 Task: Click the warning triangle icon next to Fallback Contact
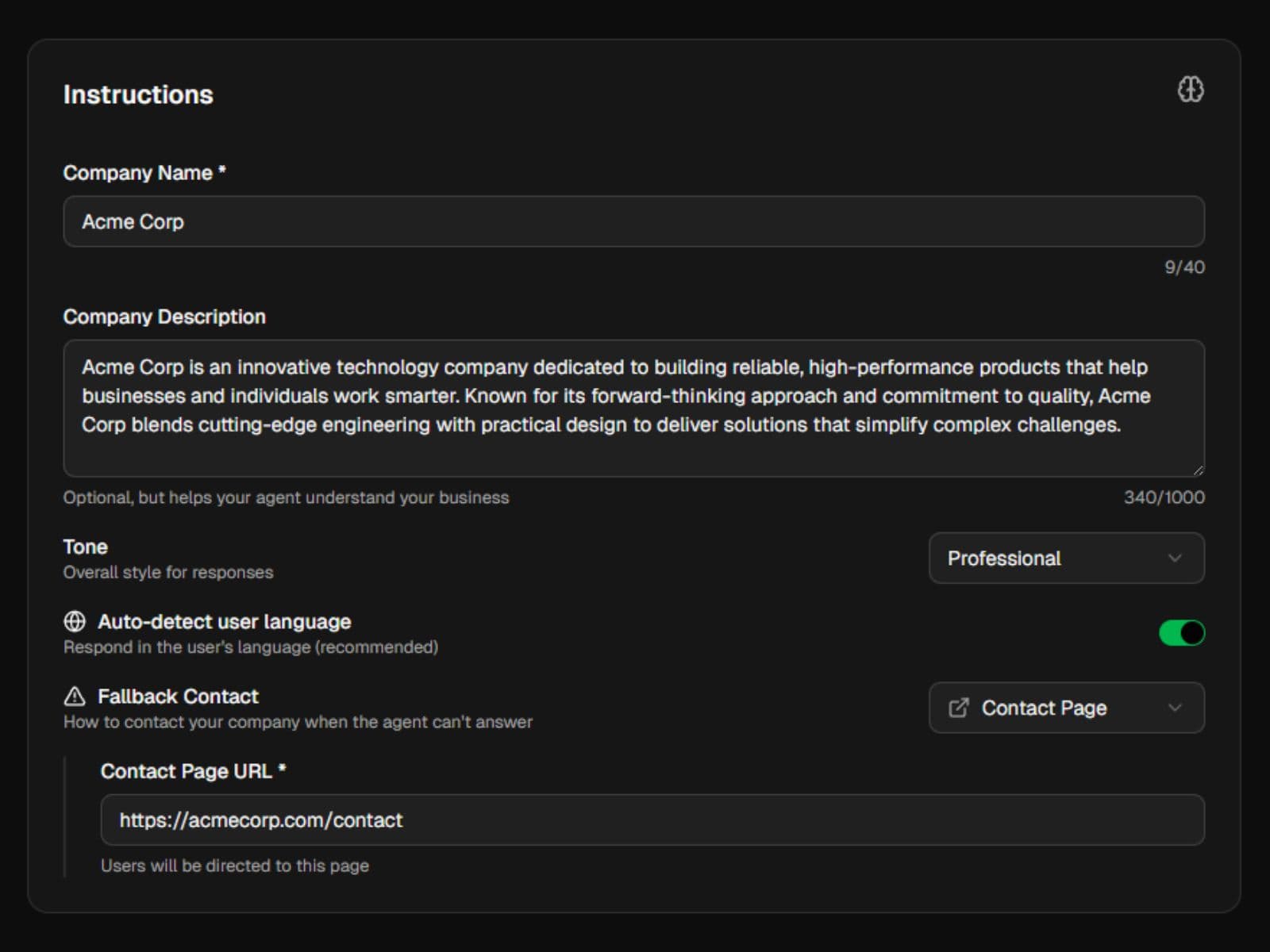pyautogui.click(x=74, y=697)
